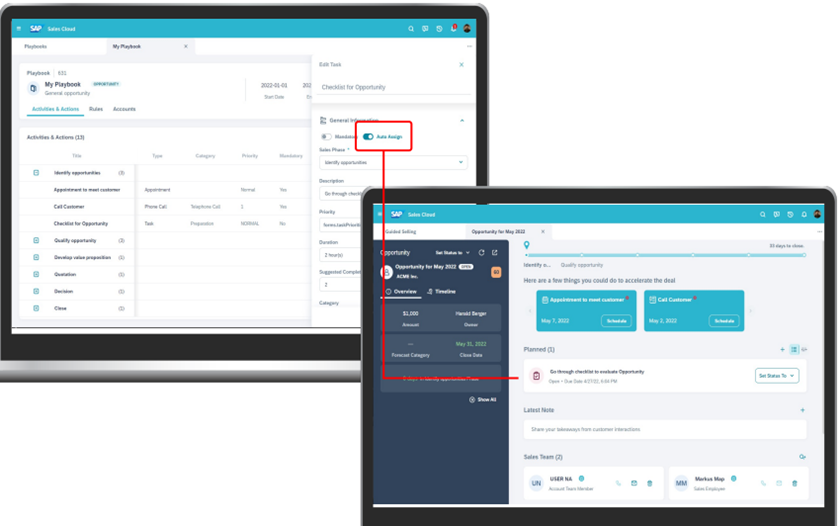This screenshot has height=526, width=840.
Task: Open Rules tab
Action: point(96,109)
